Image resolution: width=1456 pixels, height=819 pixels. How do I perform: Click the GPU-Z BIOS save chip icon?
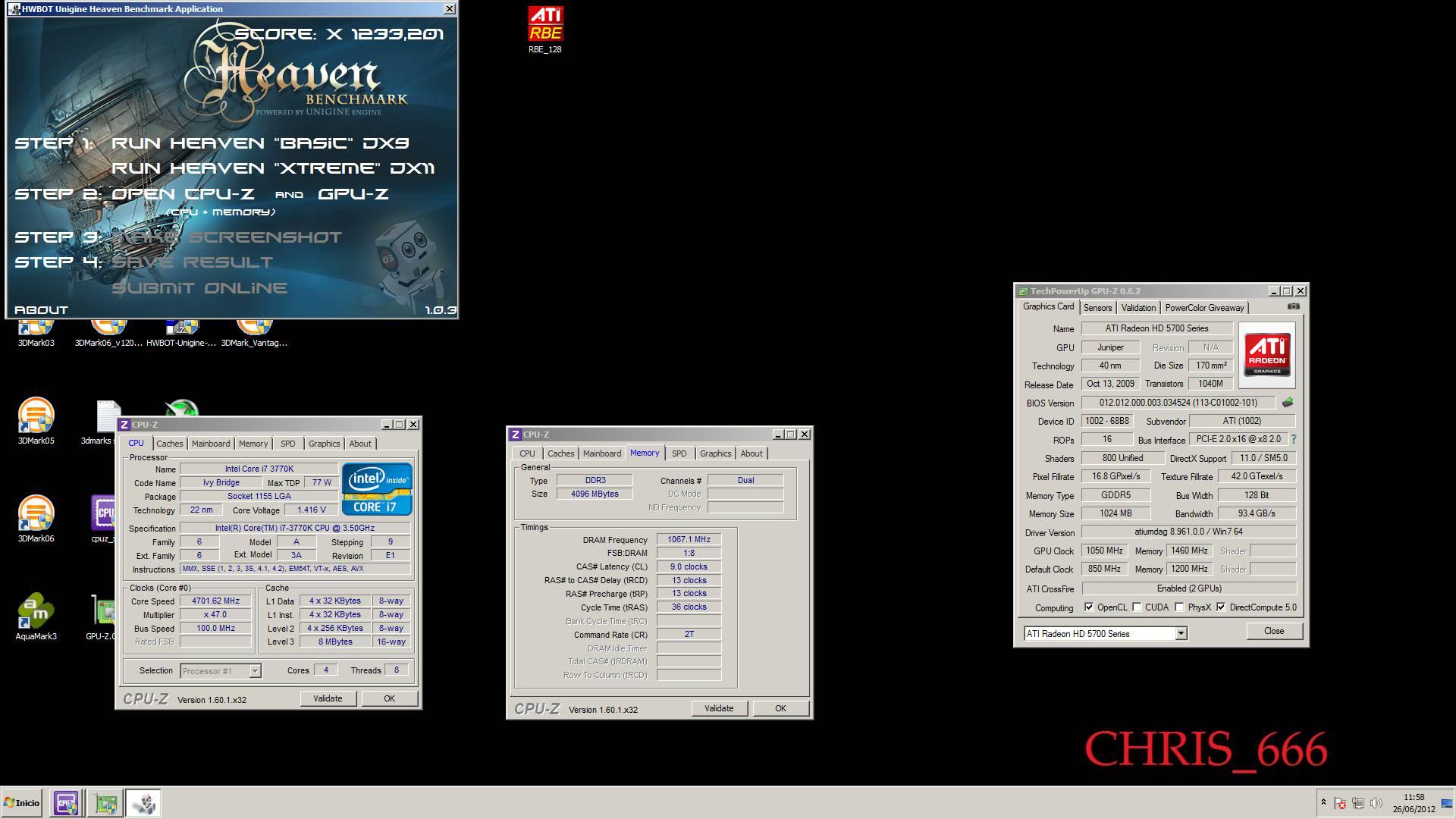click(1288, 403)
